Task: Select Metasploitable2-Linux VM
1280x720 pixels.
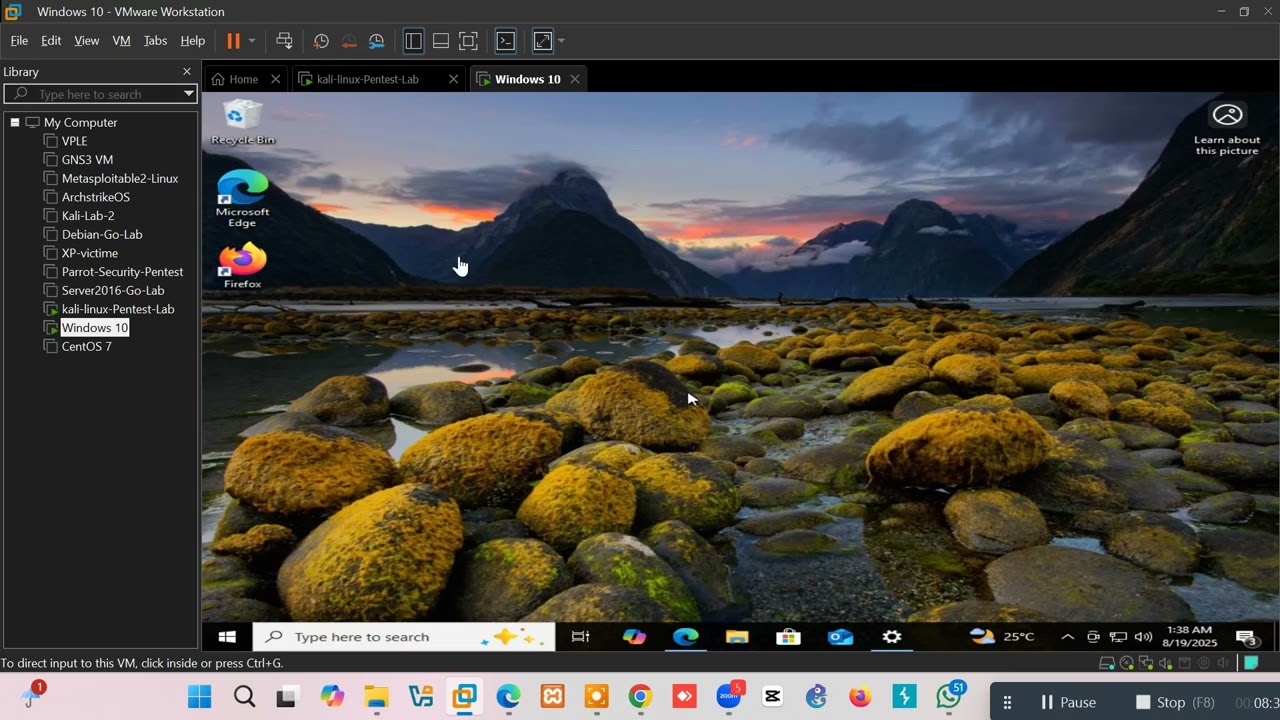Action: click(120, 178)
